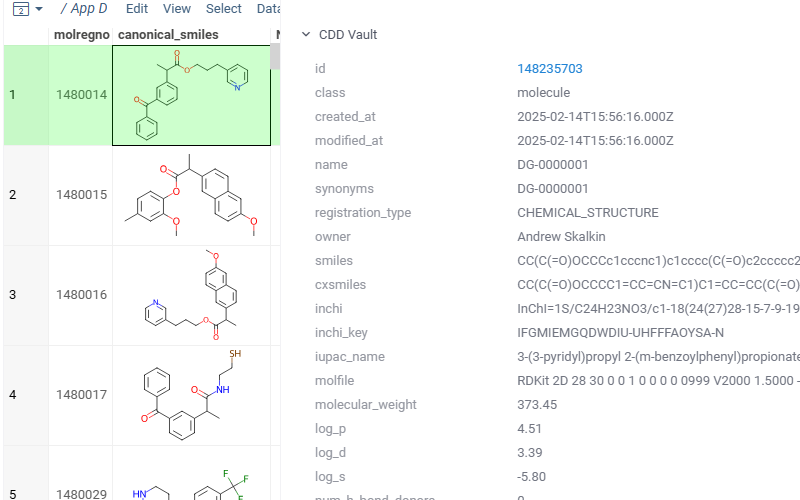Open the Select menu
800x500 pixels.
tap(223, 9)
